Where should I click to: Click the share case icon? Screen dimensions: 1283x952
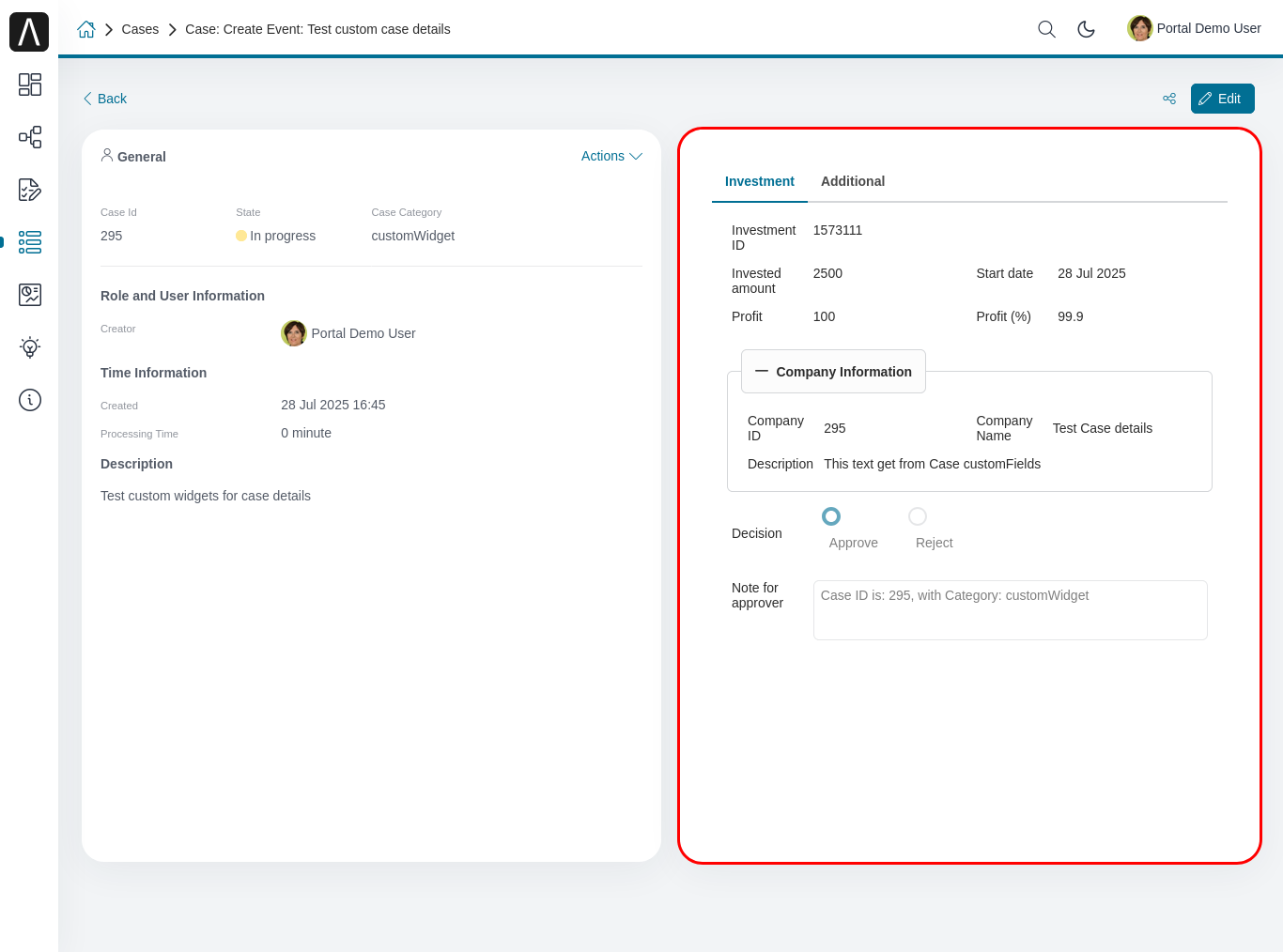click(x=1169, y=99)
